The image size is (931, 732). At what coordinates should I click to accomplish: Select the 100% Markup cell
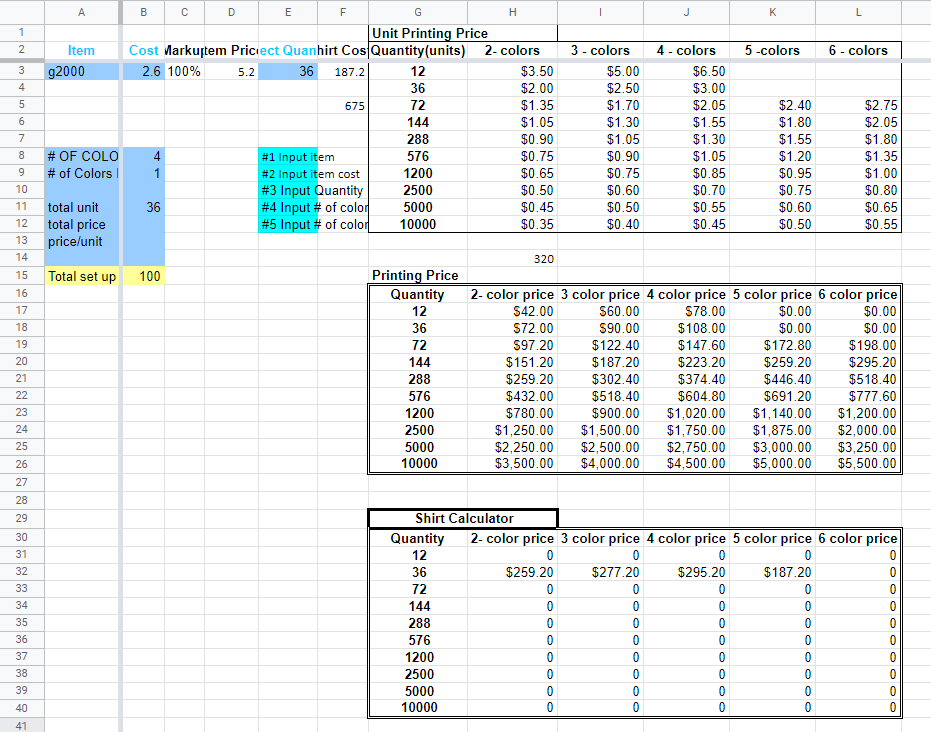point(184,71)
